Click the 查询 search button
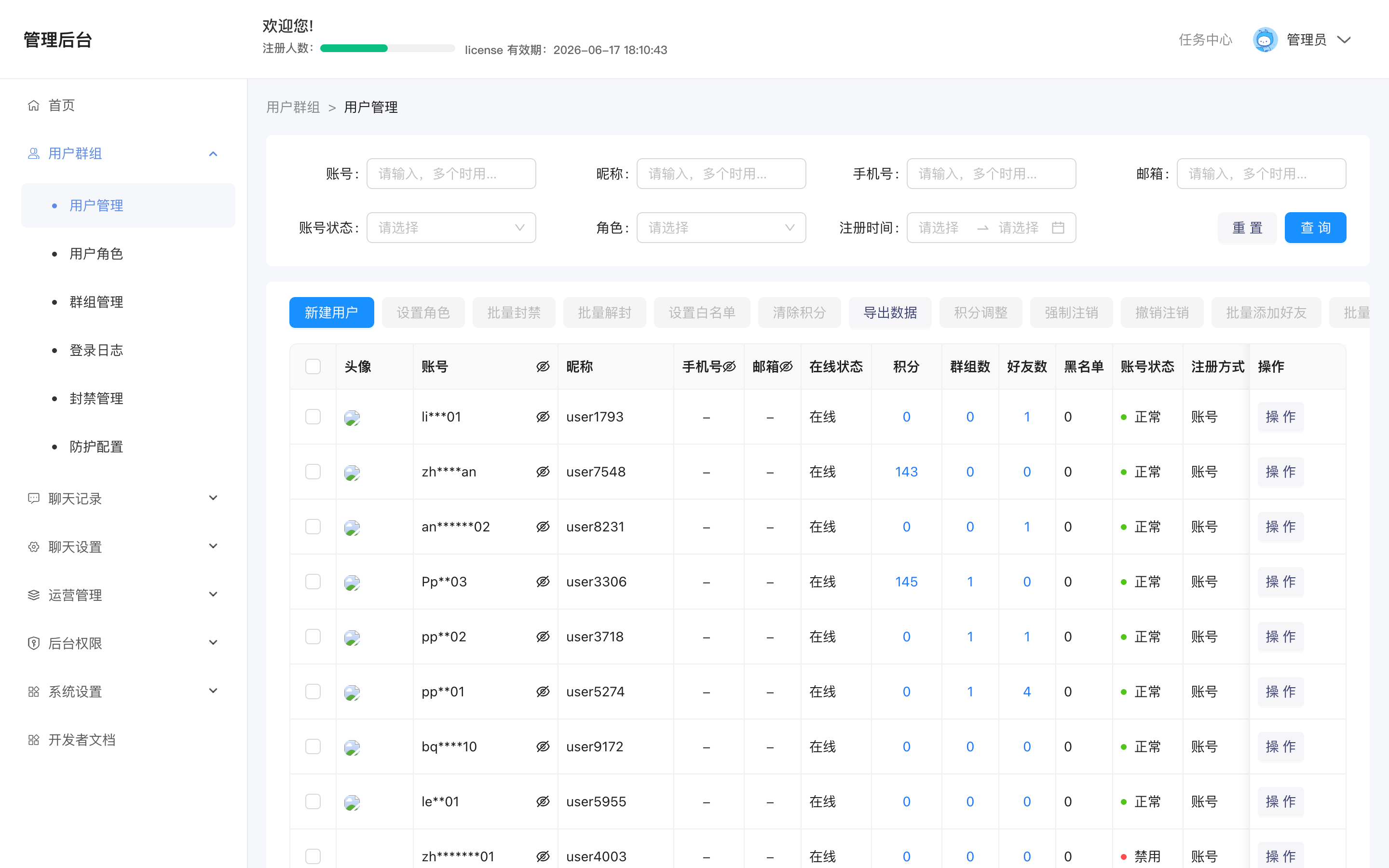This screenshot has height=868, width=1389. click(x=1315, y=228)
